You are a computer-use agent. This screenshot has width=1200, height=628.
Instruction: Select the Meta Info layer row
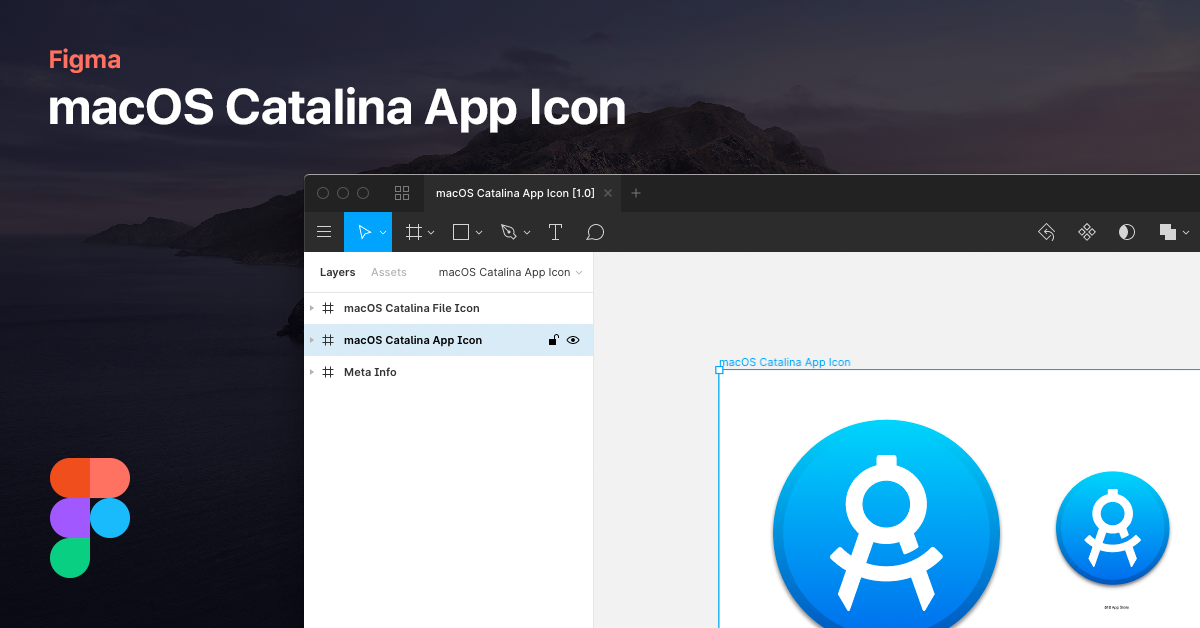pos(448,372)
